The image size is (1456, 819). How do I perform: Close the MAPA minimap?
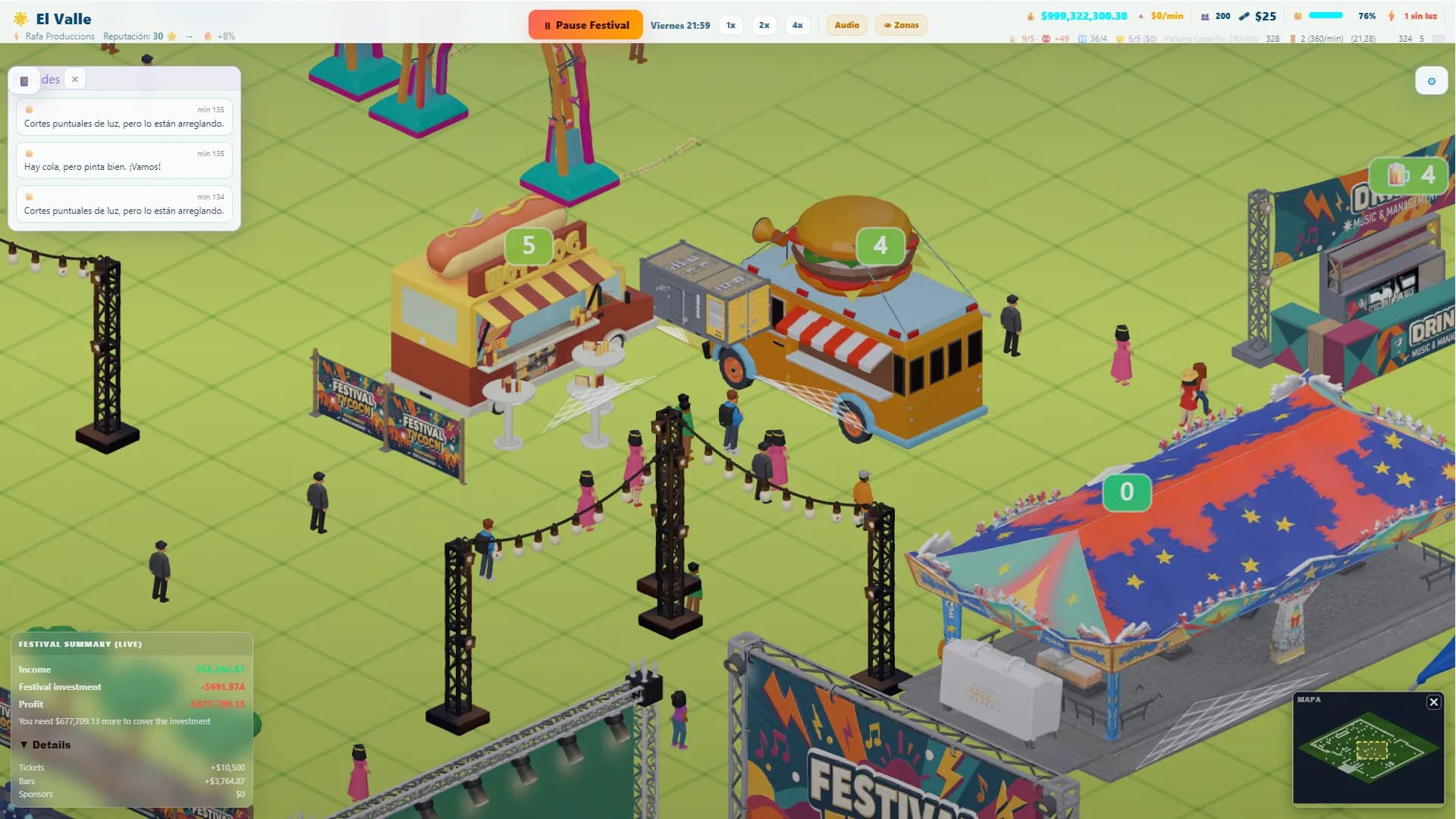pos(1433,702)
